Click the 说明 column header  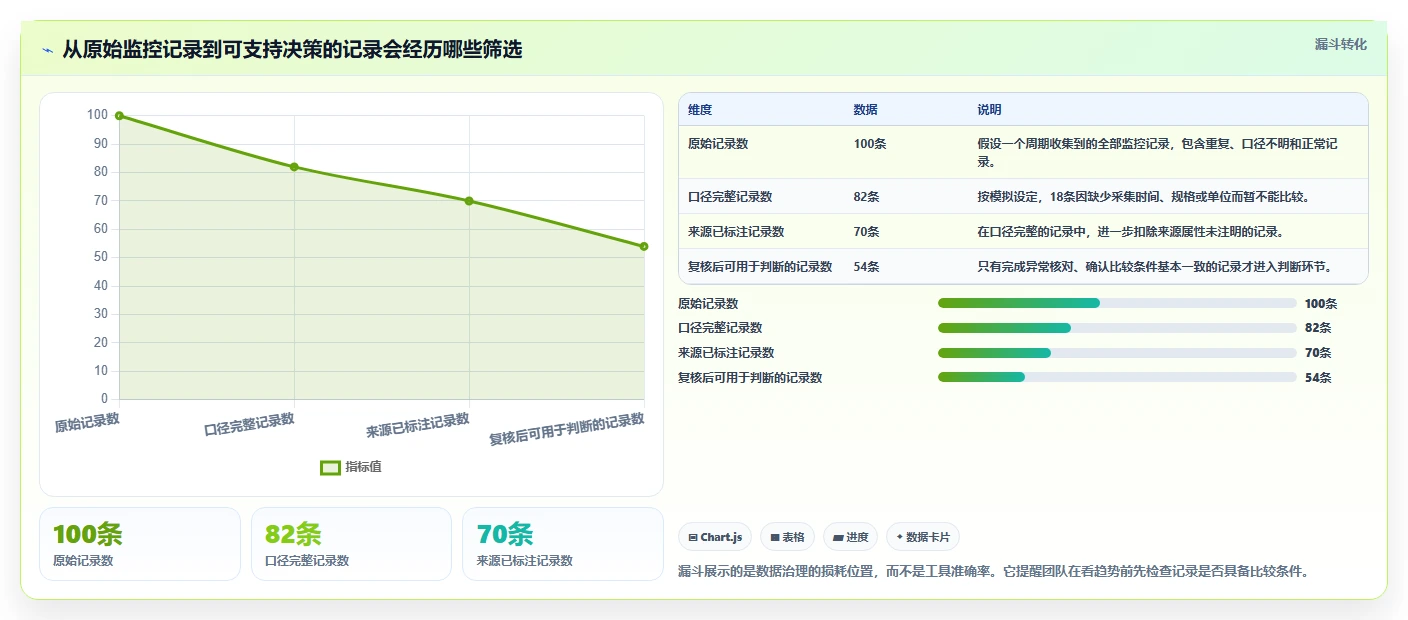(989, 110)
